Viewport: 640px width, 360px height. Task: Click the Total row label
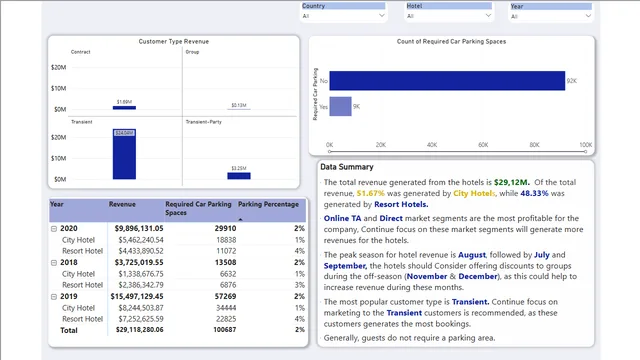coord(69,330)
